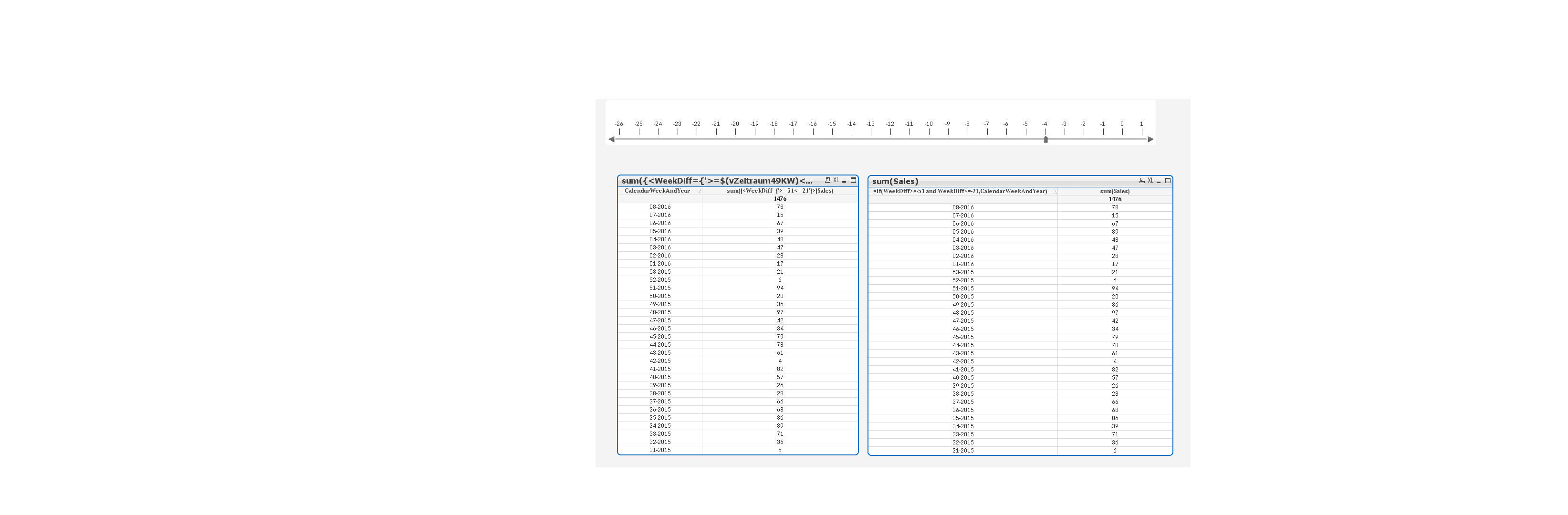The width and height of the screenshot is (1568, 515).
Task: Sort by If(WeekDiff...) calculated dimension header
Action: (960, 191)
